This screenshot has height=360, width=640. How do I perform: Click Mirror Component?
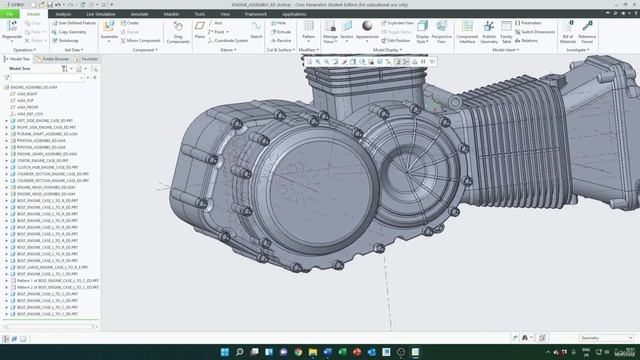pos(140,41)
